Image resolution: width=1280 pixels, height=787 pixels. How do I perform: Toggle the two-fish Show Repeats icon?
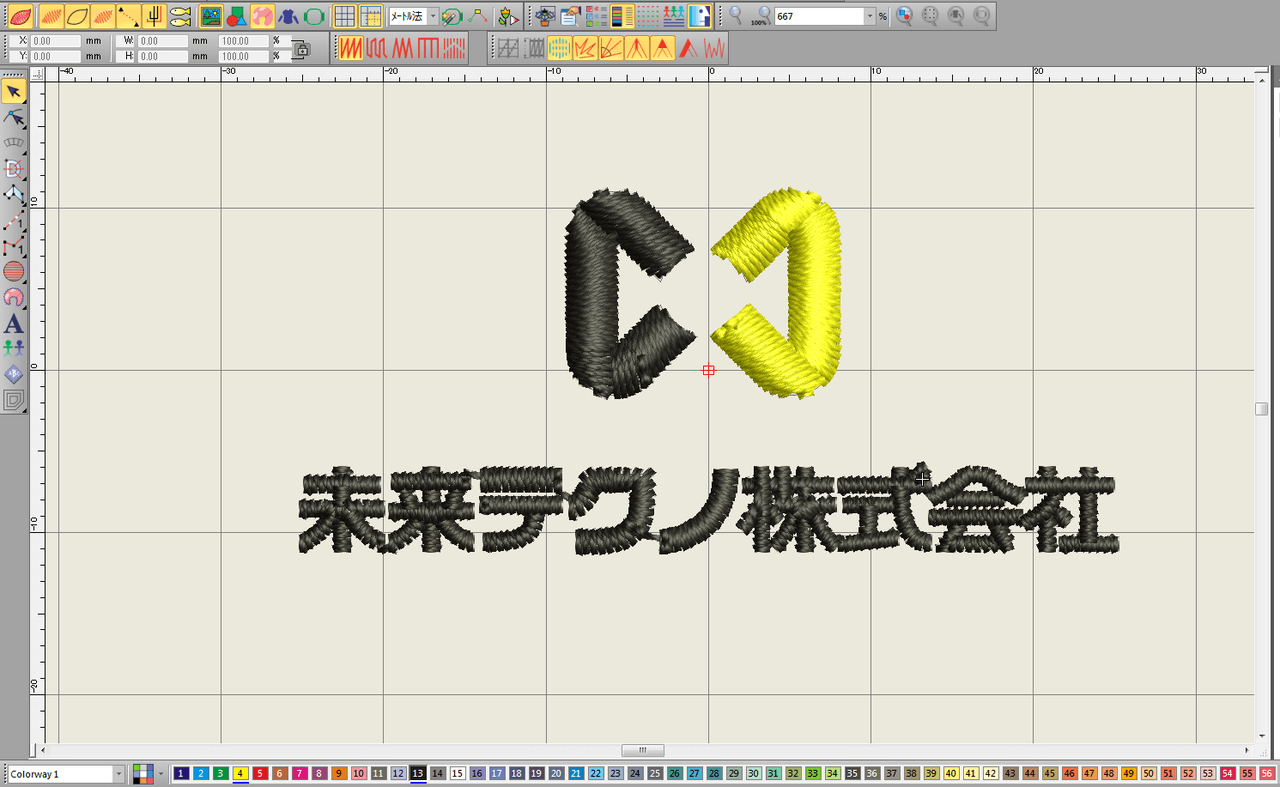click(x=180, y=16)
